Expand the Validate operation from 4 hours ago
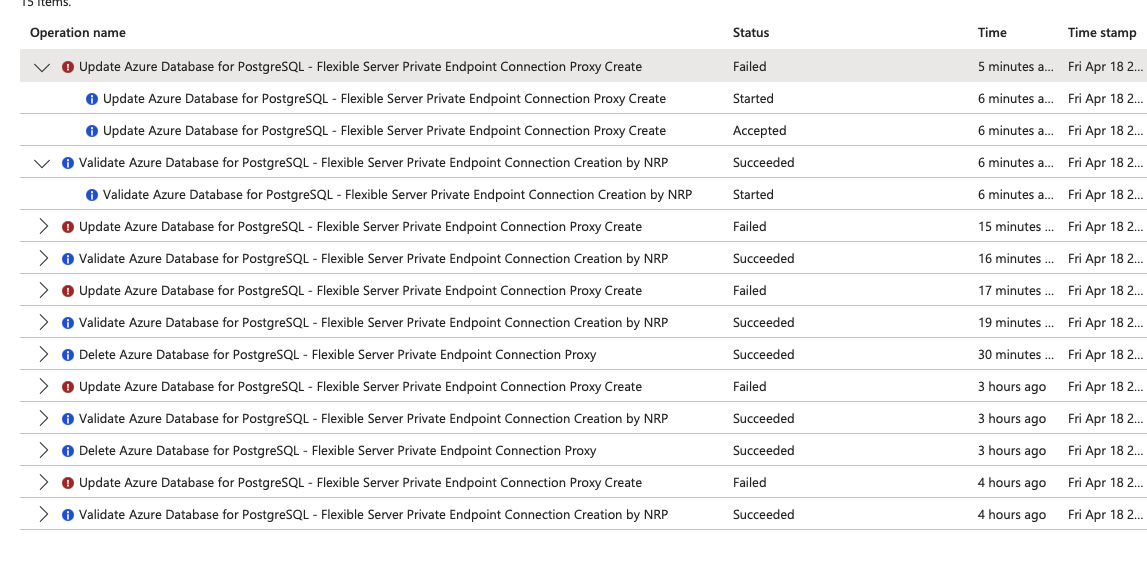The height and width of the screenshot is (579, 1147). tap(43, 515)
